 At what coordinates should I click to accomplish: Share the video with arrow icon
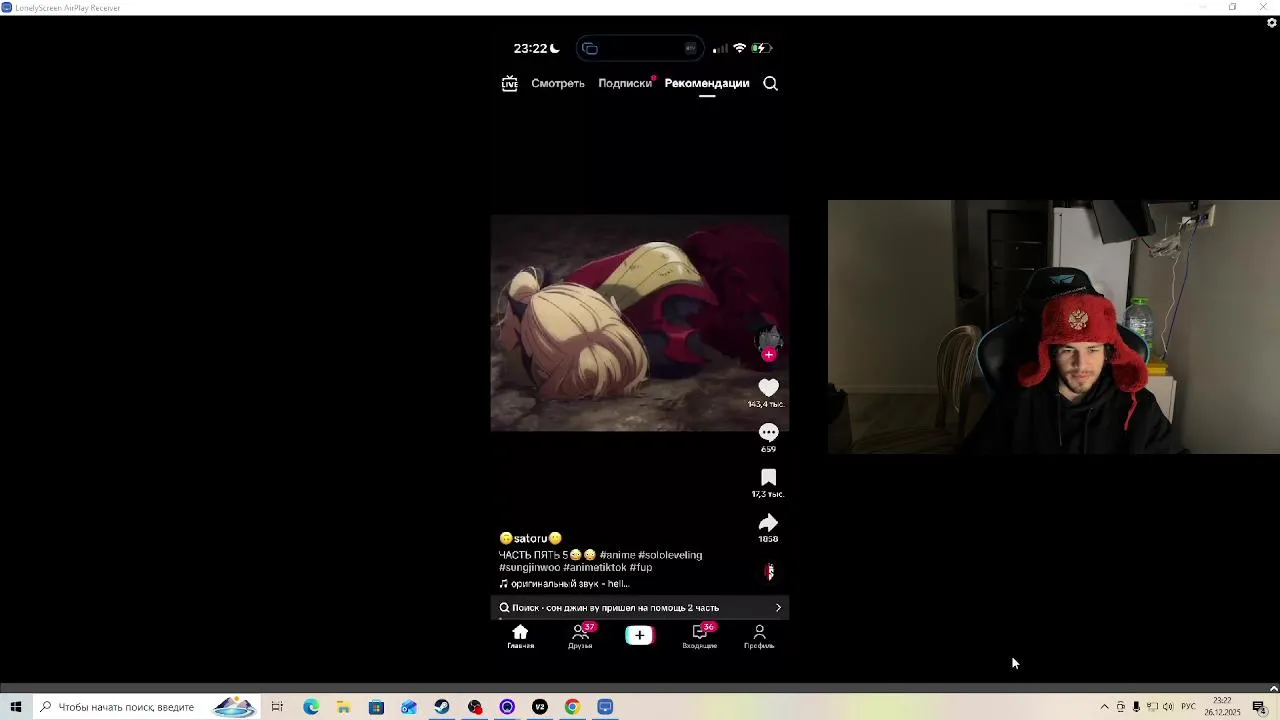[768, 523]
